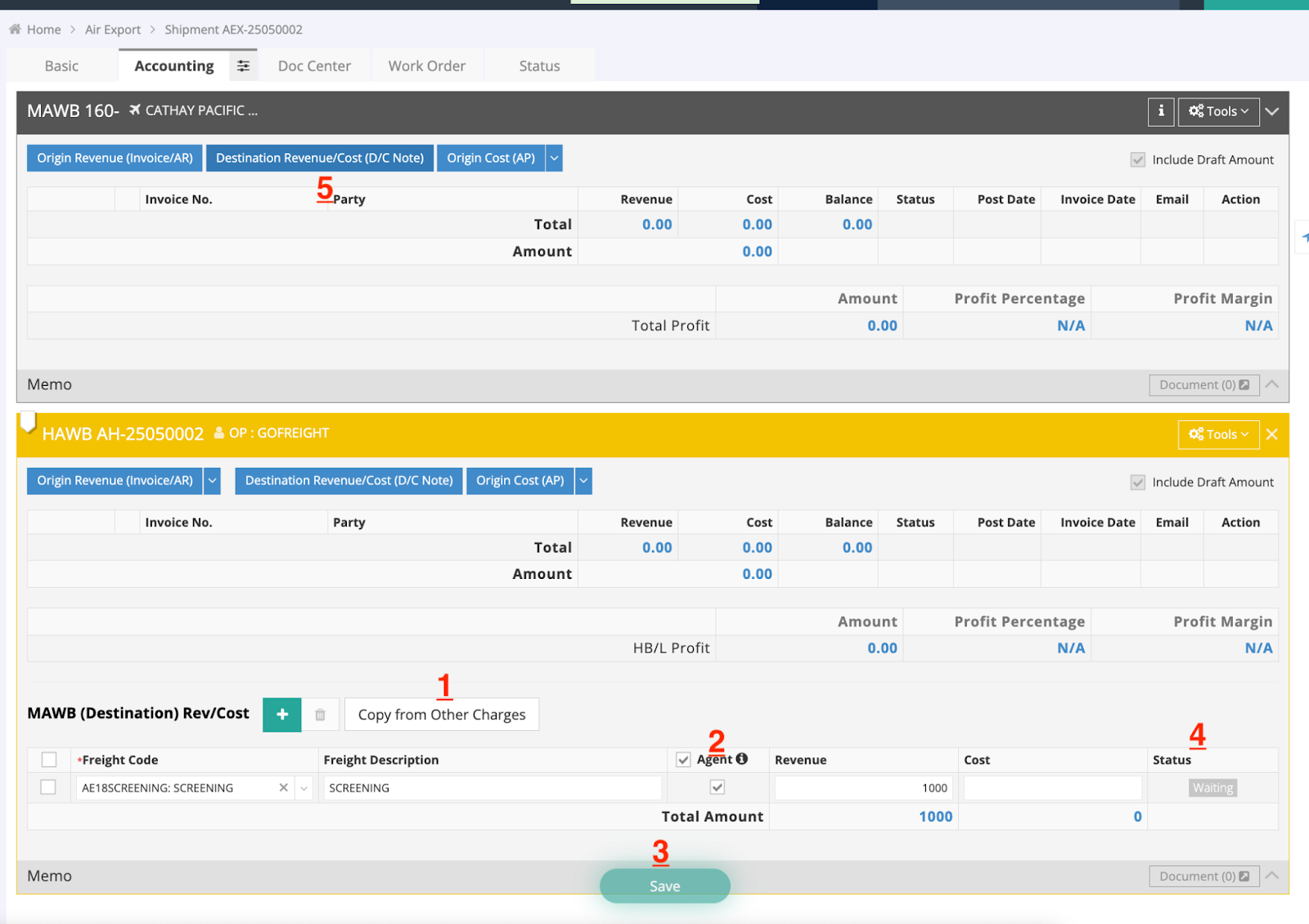Switch to the Doc Center tab
This screenshot has width=1309, height=924.
pos(314,66)
